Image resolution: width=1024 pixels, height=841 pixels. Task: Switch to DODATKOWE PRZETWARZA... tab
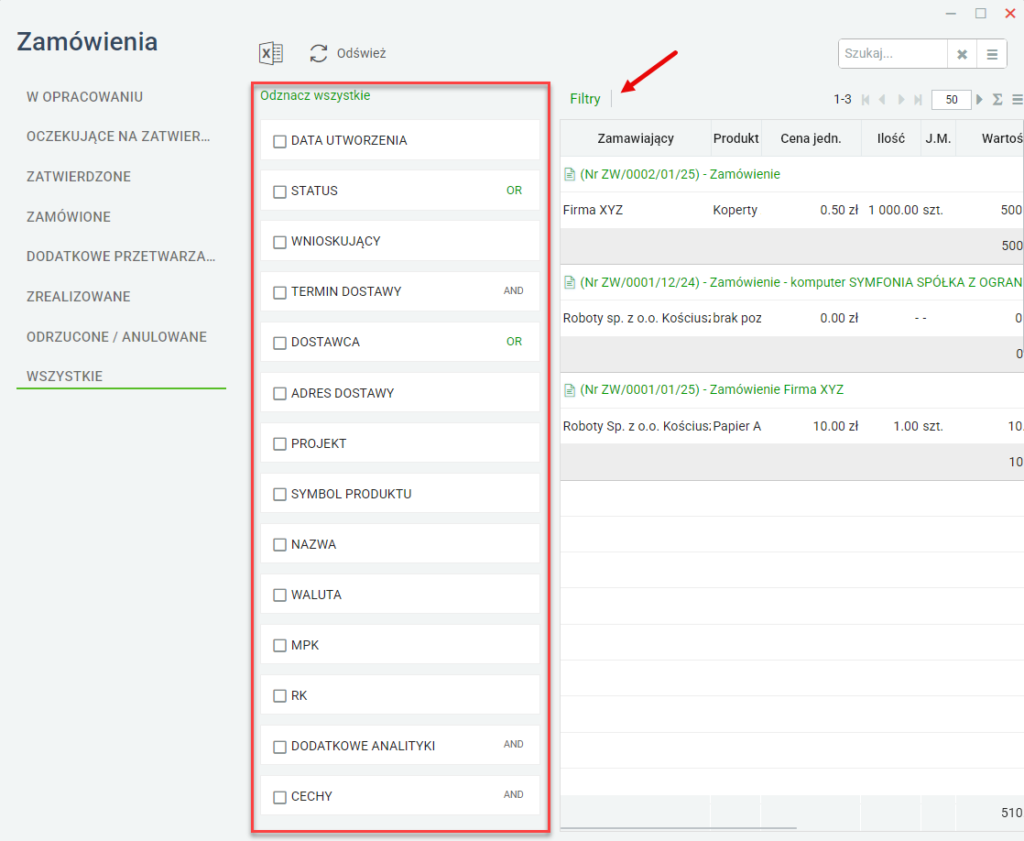(121, 256)
